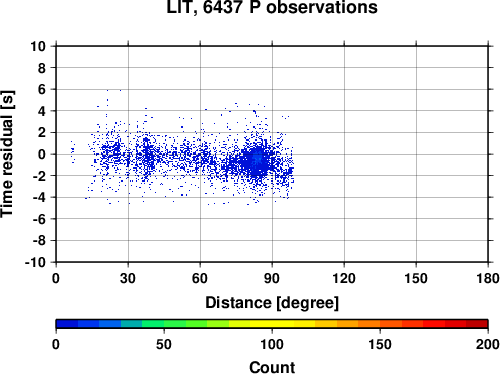This screenshot has width=500, height=374.
Task: Click the colorbar tick label 50
Action: pyautogui.click(x=164, y=344)
